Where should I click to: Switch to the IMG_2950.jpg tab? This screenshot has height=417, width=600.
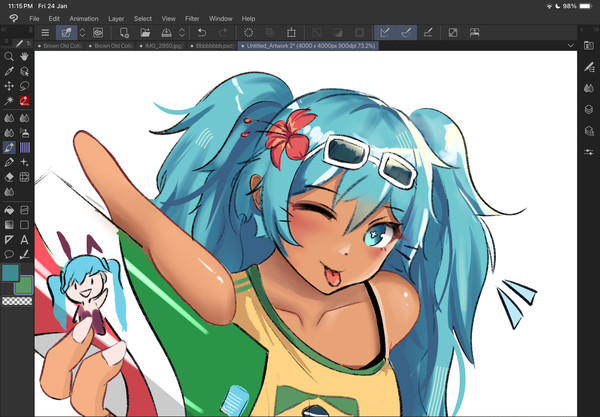point(161,46)
